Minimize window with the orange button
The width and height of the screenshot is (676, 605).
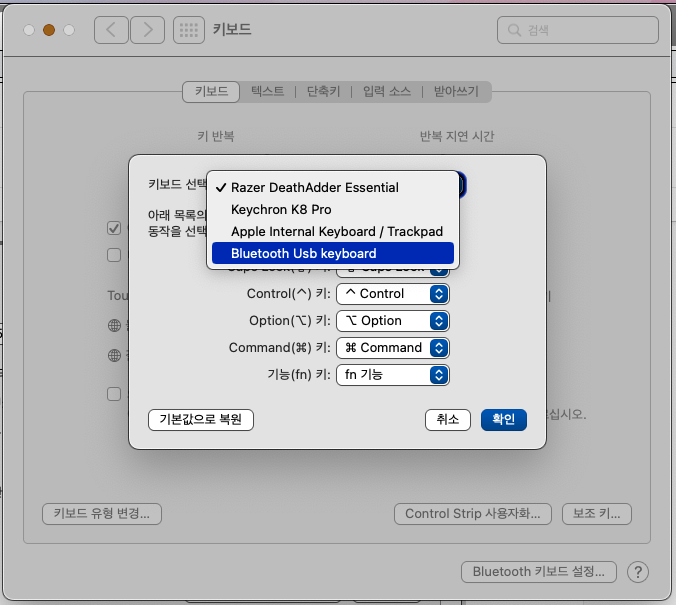[49, 30]
